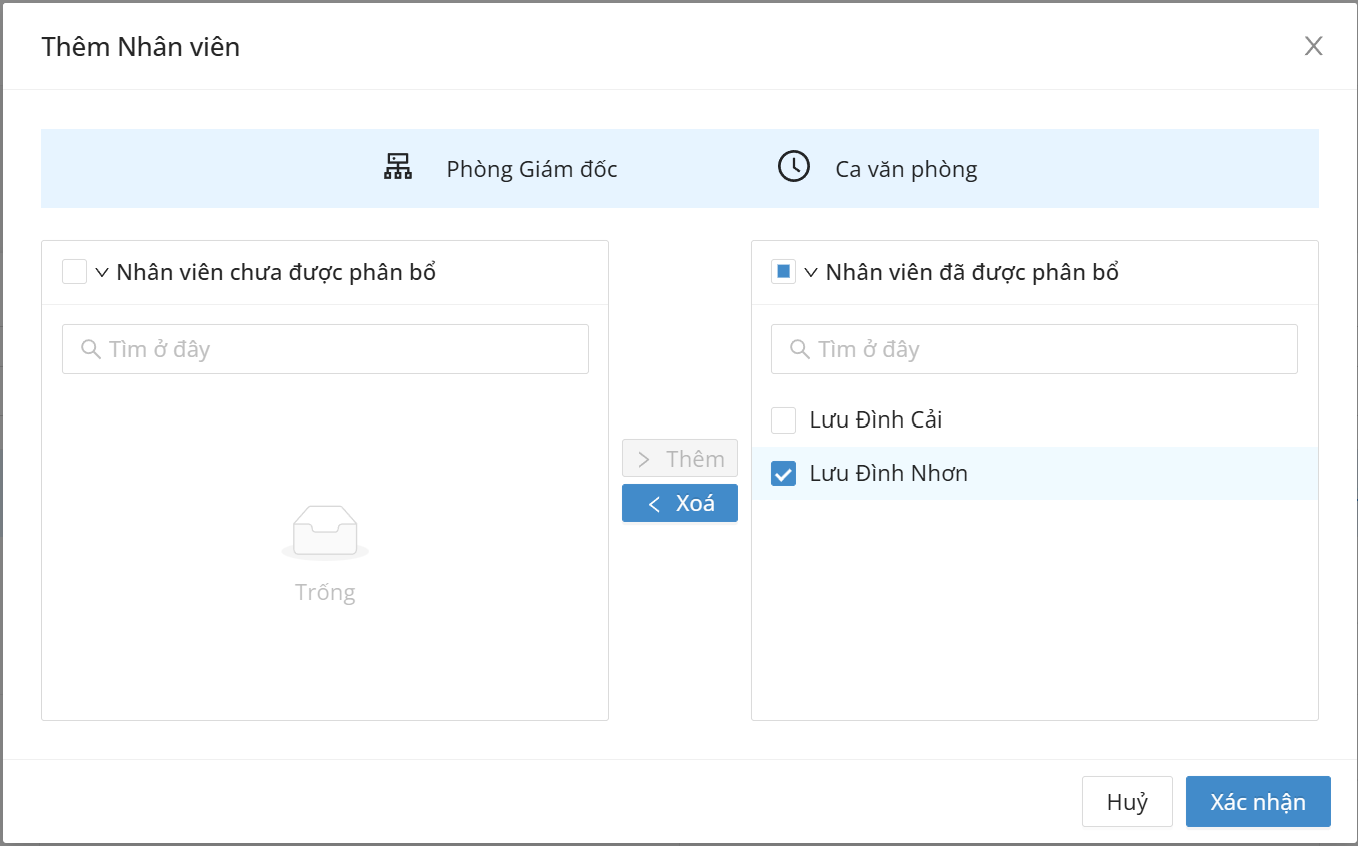Confirm with the Xác nhận button

[1257, 802]
